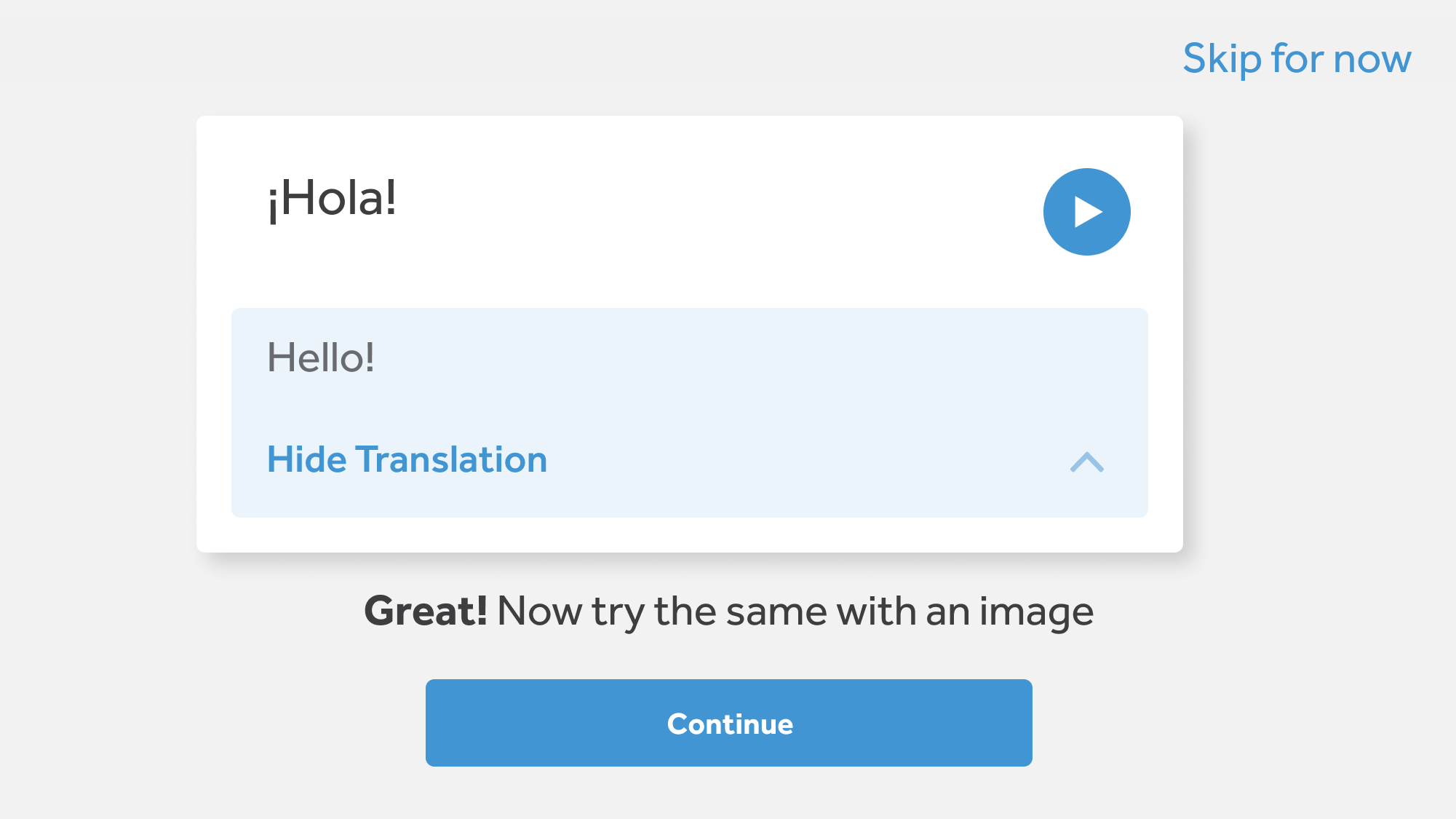Click the Hide Translation toggle text
Viewport: 1456px width, 819px height.
click(x=407, y=460)
